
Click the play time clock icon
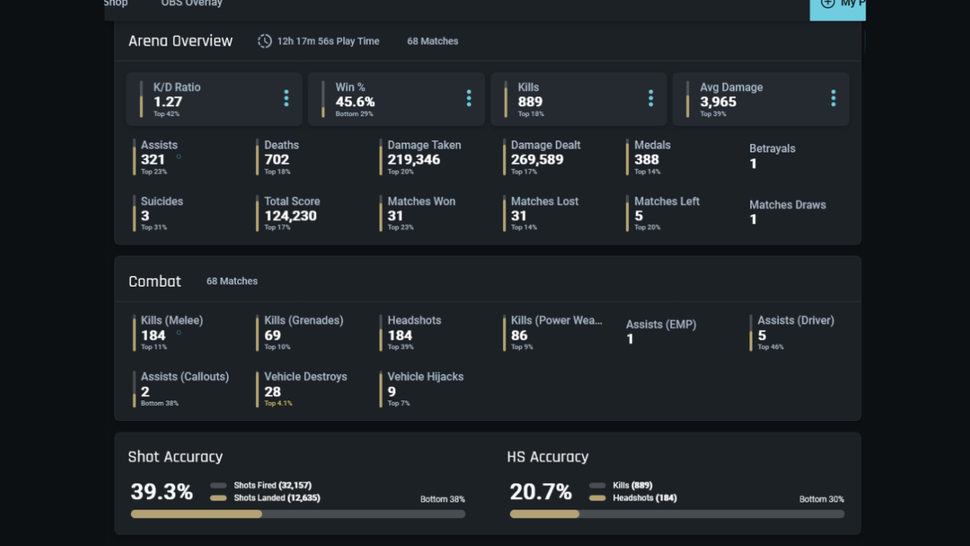point(265,41)
